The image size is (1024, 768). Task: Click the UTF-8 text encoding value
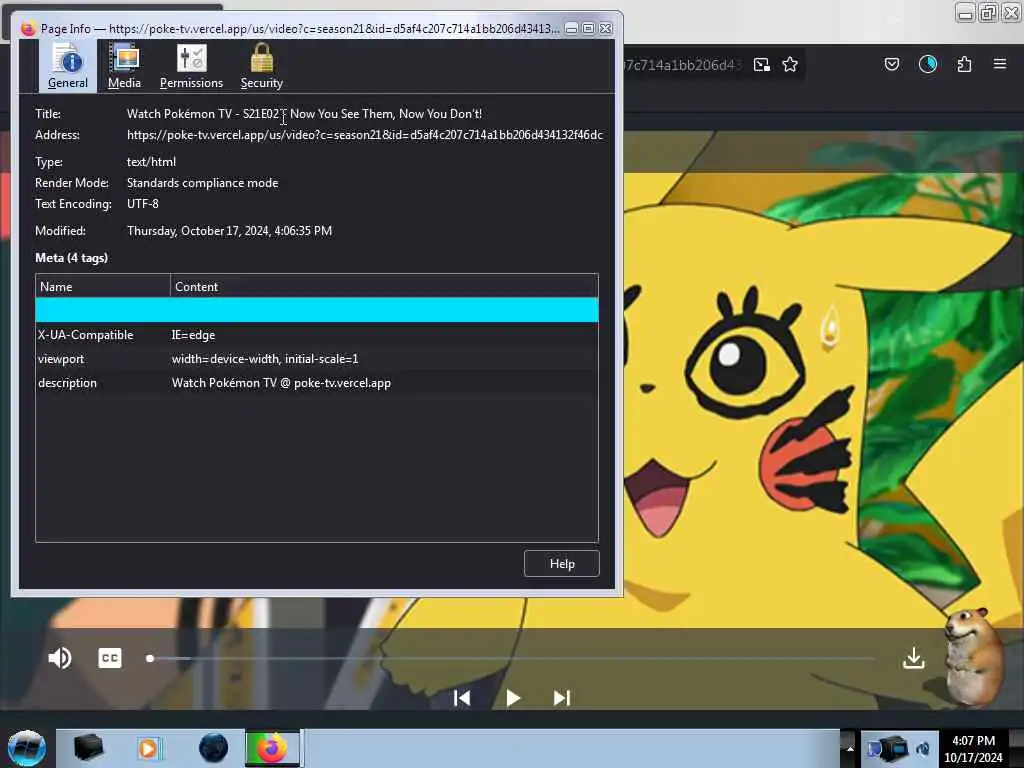coord(142,204)
